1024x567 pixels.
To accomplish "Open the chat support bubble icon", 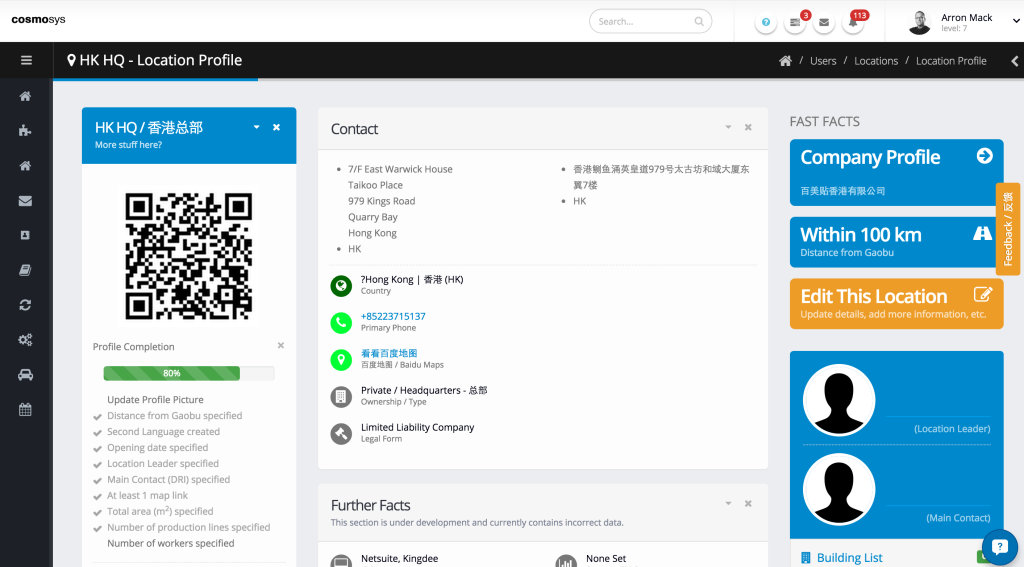I will tap(999, 547).
